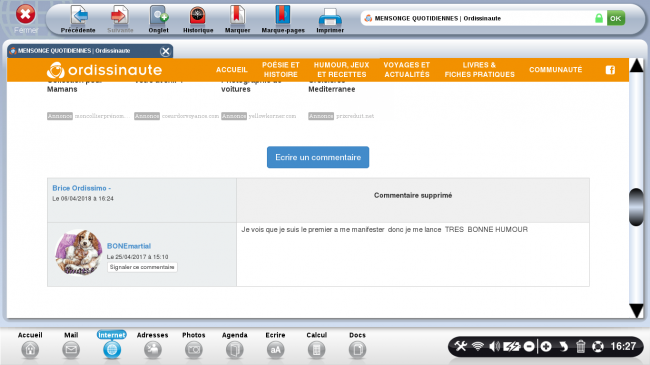Click the undo curved arrow icon
This screenshot has height=365, width=650.
563,346
